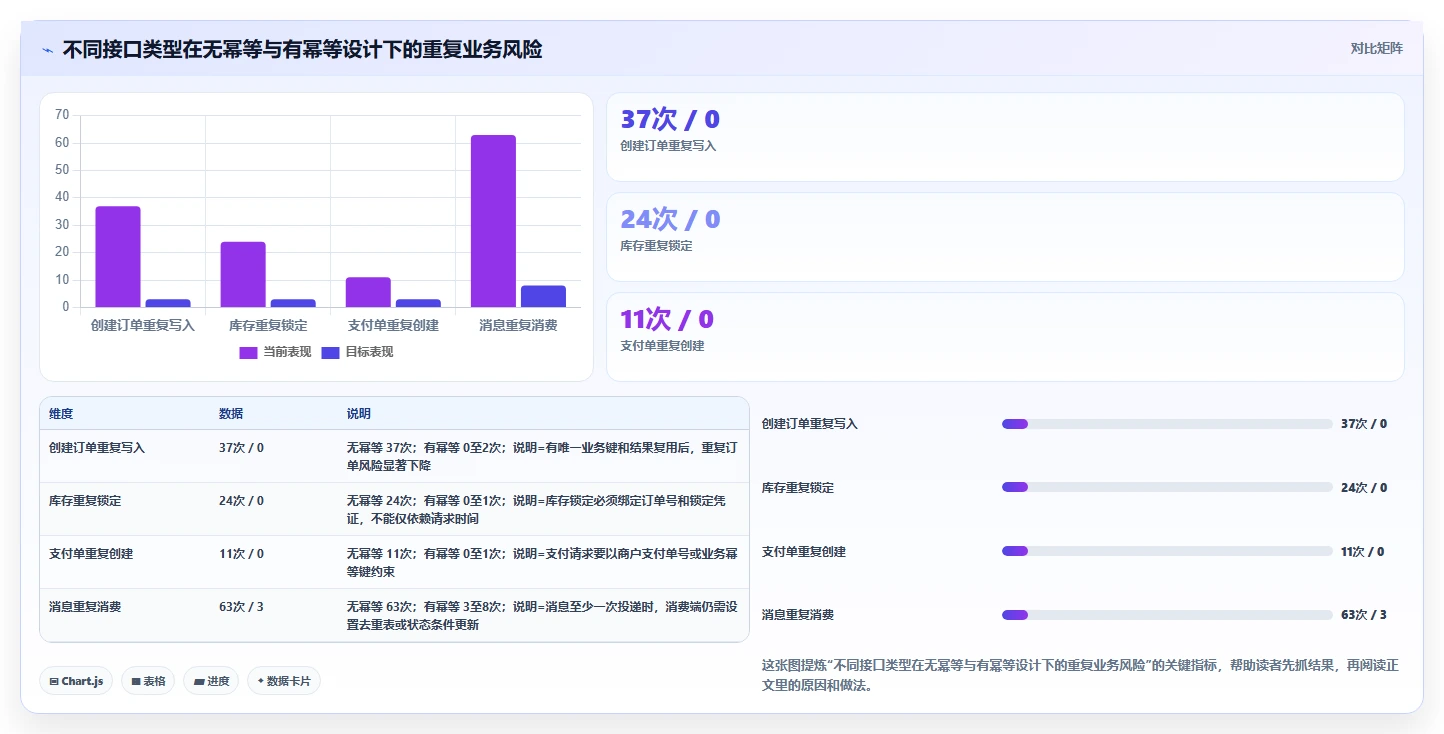Click the summary paragraph starting 这张图提炼
The height and width of the screenshot is (734, 1444).
[x=1080, y=676]
